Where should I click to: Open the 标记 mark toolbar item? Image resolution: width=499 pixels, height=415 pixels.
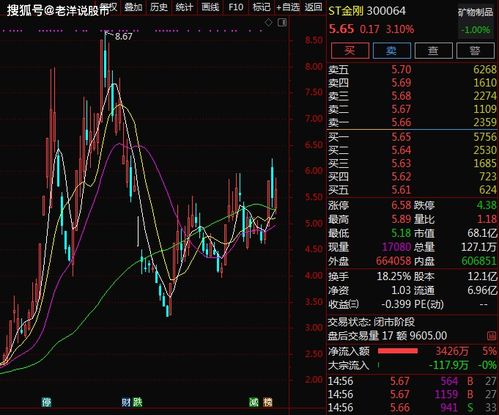261,7
